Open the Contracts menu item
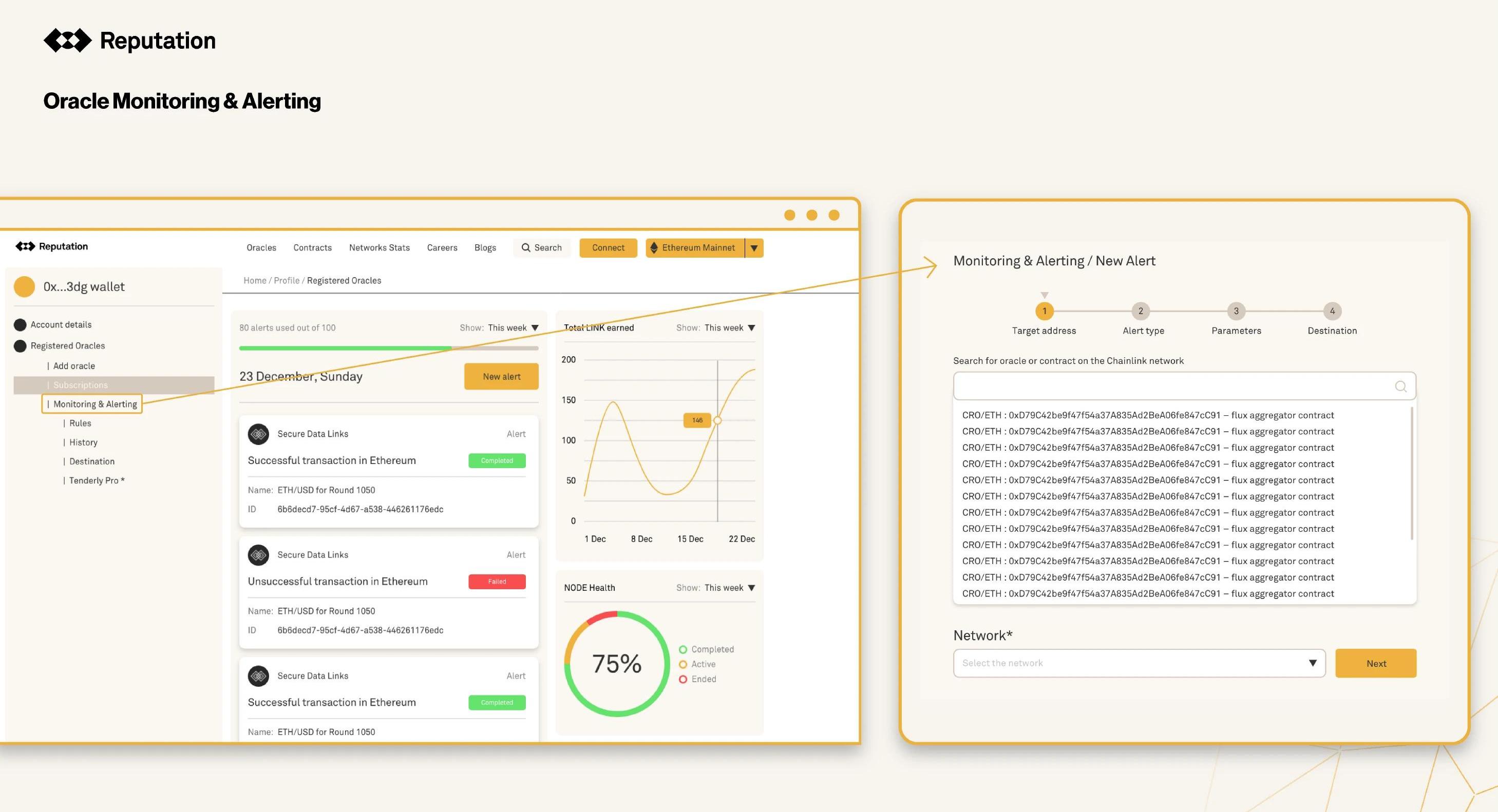The width and height of the screenshot is (1498, 812). [312, 247]
